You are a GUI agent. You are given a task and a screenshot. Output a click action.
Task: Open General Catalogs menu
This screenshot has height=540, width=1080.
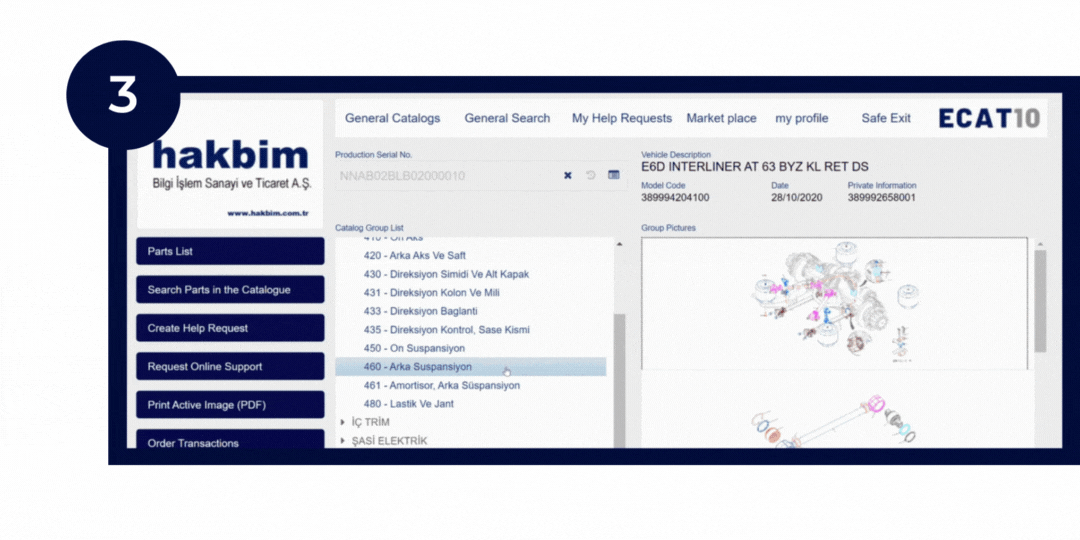[x=393, y=118]
